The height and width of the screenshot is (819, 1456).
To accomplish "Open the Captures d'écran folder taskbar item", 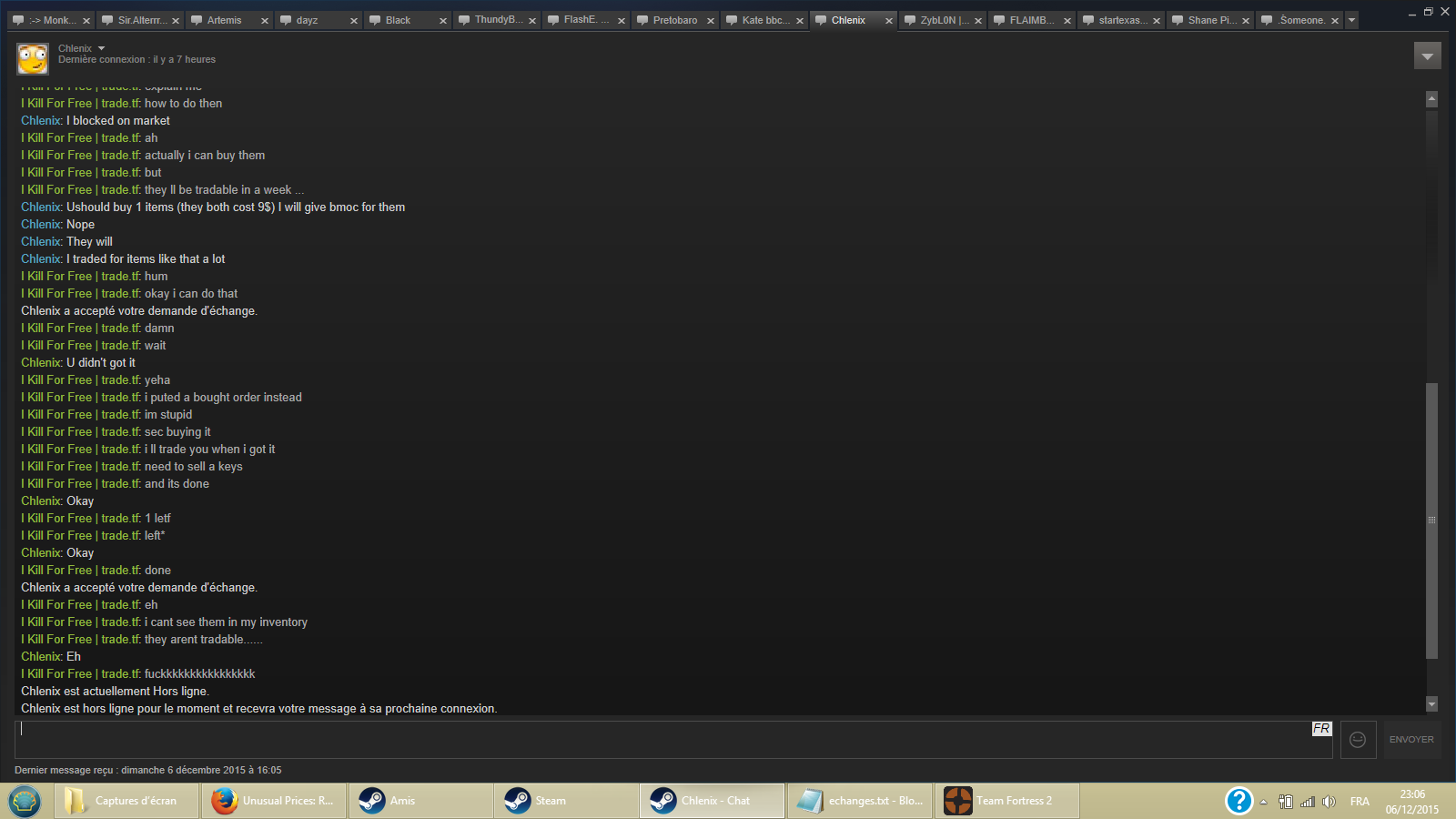I will [126, 801].
